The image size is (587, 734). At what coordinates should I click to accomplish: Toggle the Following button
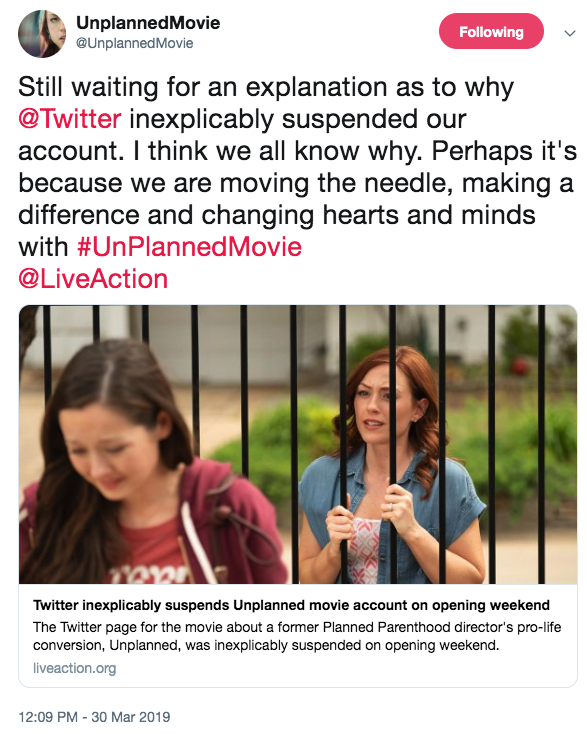(491, 31)
